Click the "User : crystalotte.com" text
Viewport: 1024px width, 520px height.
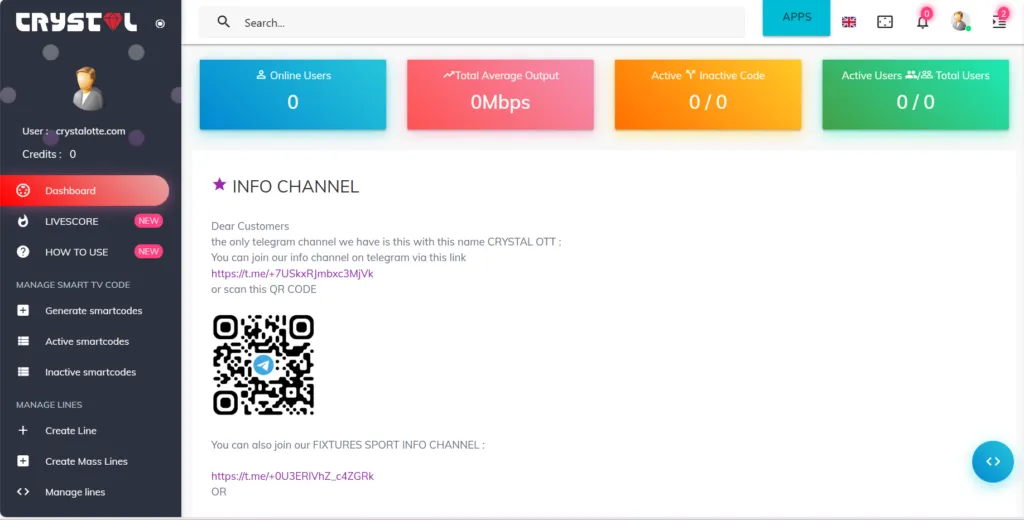[74, 131]
